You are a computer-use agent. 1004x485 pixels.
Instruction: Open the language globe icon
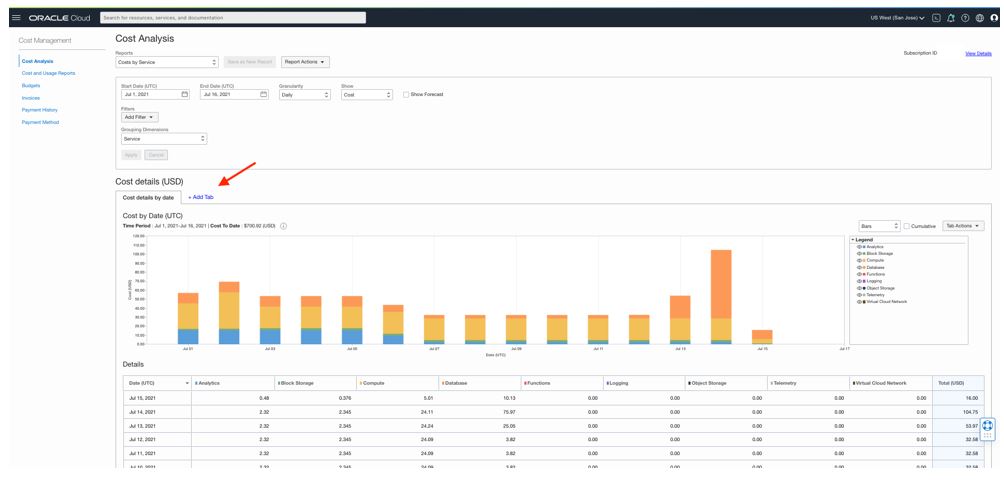(980, 18)
